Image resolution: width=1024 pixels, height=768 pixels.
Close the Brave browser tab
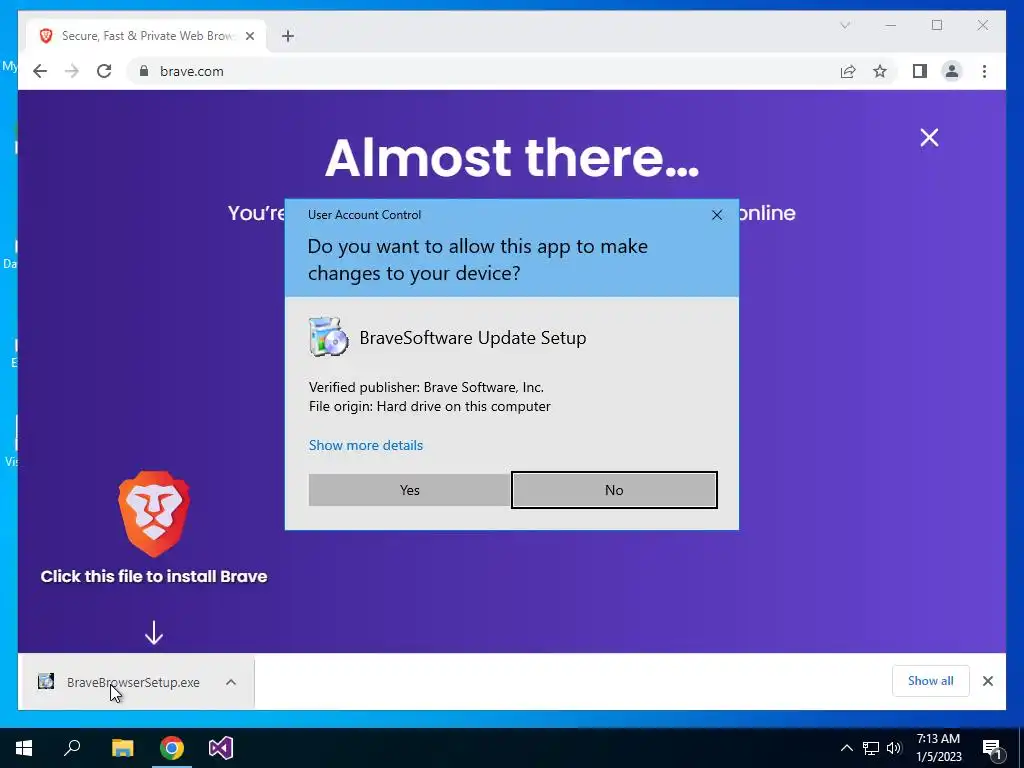tap(249, 36)
